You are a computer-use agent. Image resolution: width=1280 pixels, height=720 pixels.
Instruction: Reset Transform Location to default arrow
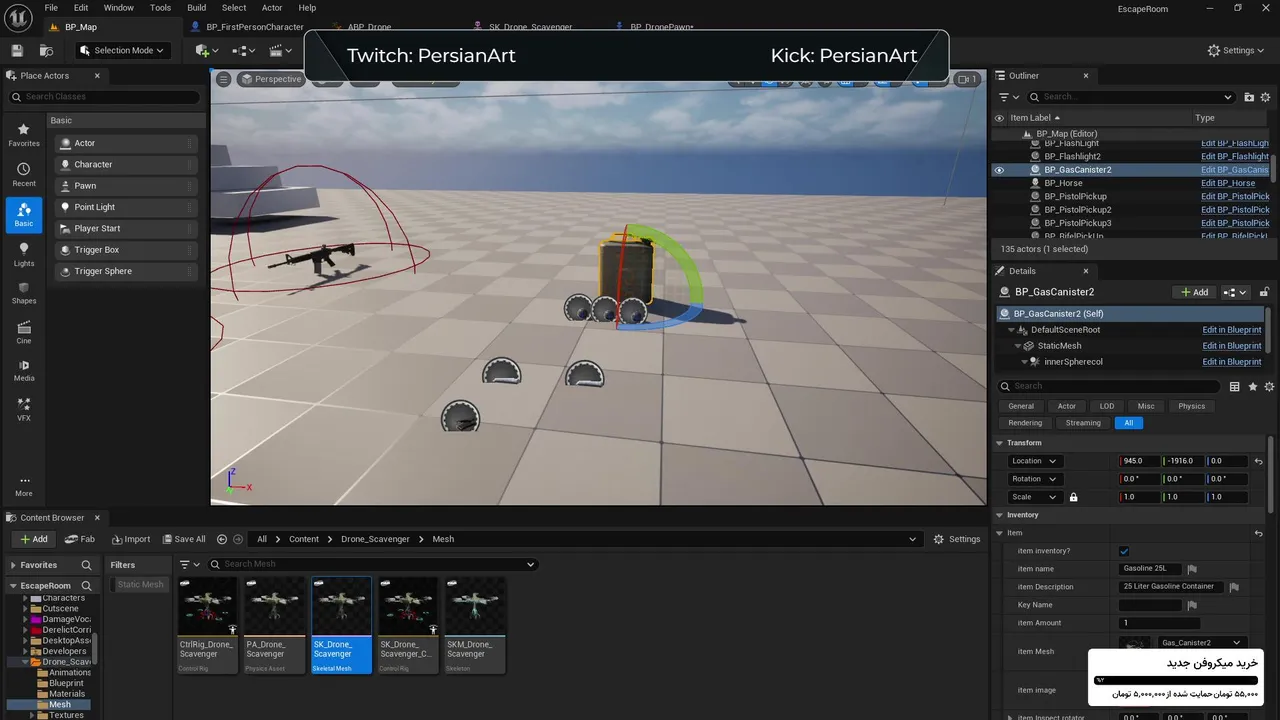(1258, 461)
